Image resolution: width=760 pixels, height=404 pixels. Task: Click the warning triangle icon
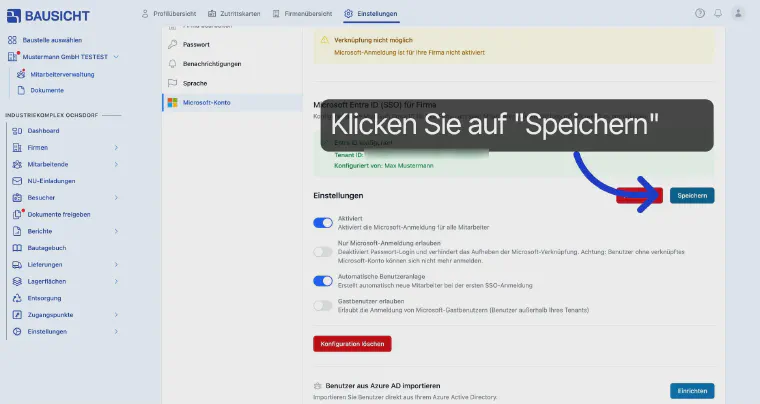(x=325, y=40)
